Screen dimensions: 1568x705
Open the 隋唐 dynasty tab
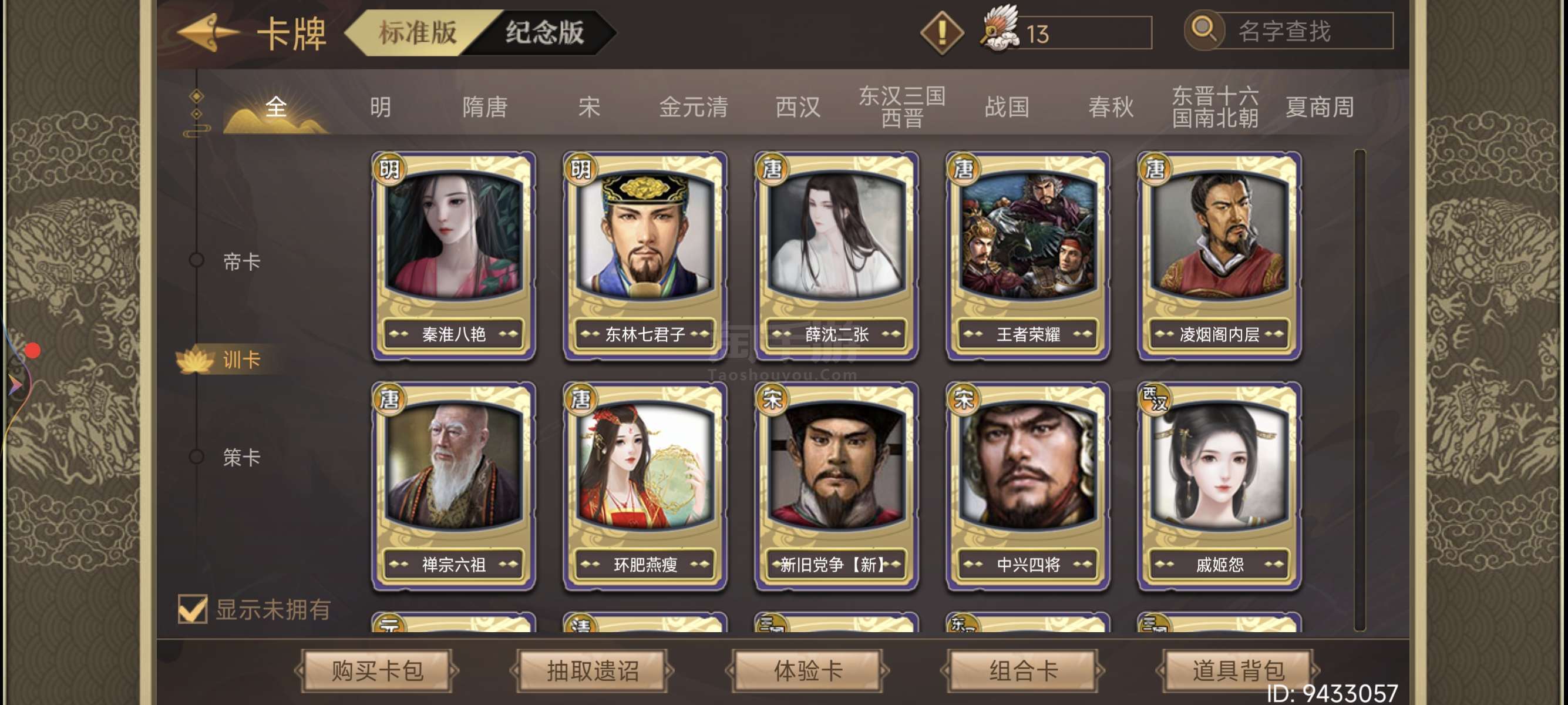coord(484,107)
